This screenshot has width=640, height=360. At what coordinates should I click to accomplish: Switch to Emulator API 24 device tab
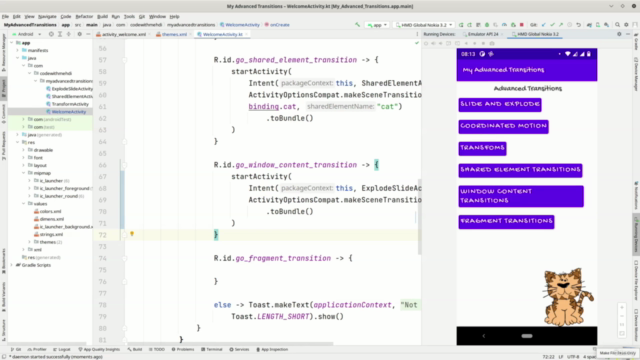coord(483,34)
